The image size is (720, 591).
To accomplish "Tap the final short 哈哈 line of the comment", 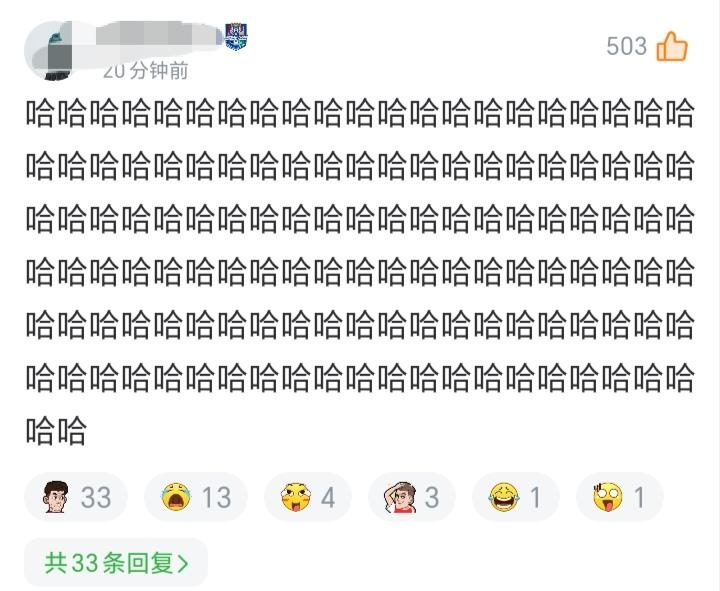I will (x=56, y=431).
